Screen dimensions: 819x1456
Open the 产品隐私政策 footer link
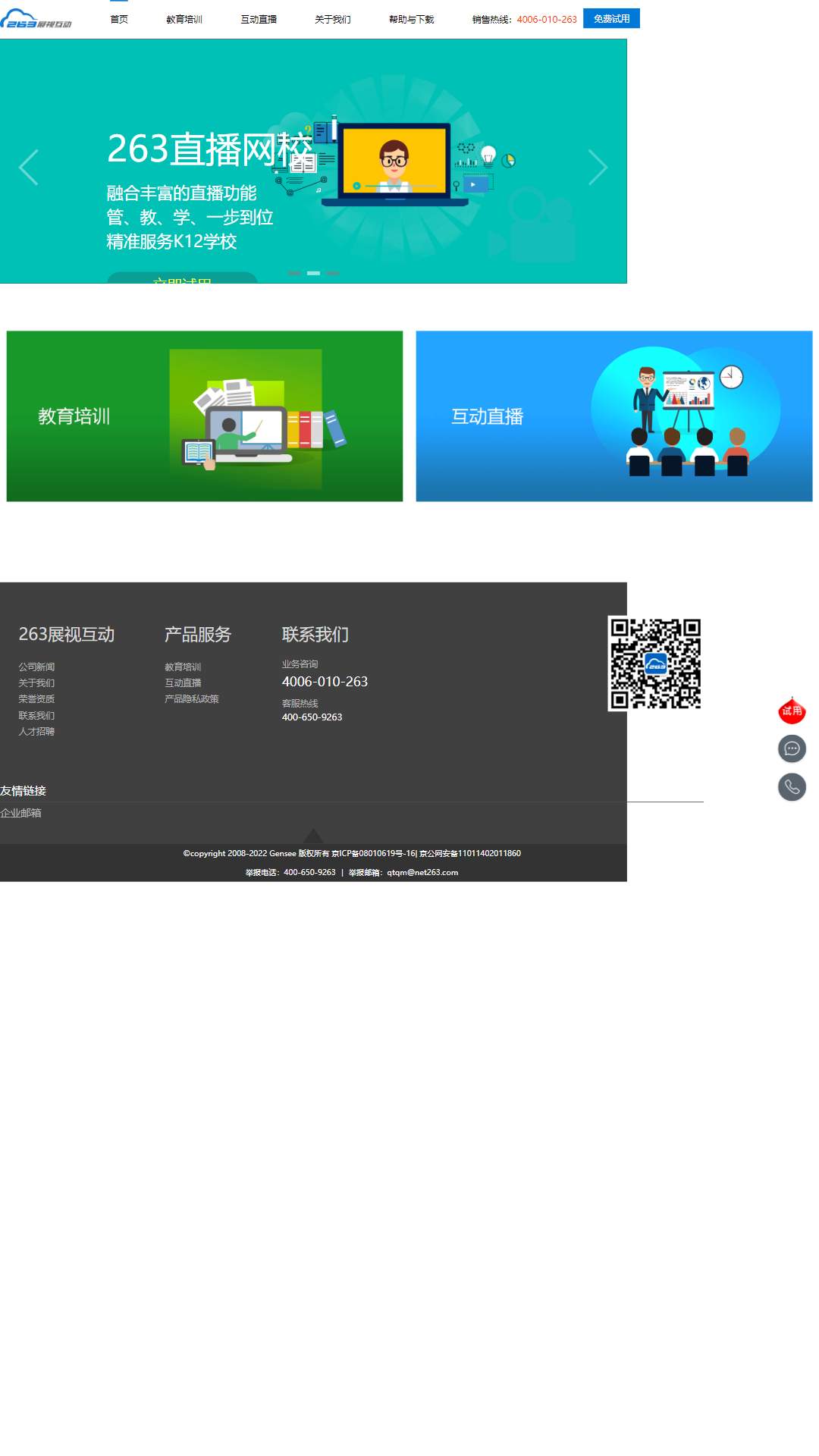click(x=192, y=699)
